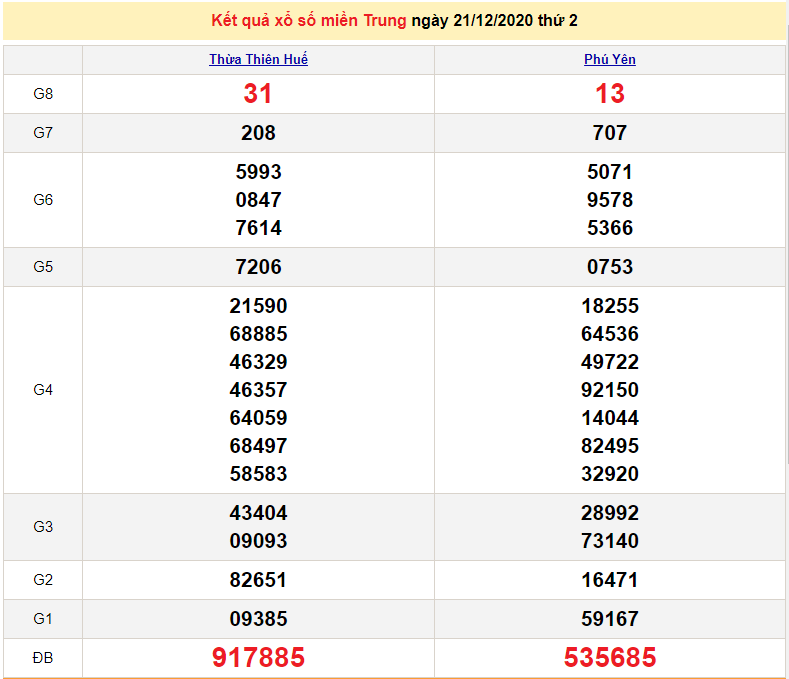Click the red G8 number 13

click(610, 94)
